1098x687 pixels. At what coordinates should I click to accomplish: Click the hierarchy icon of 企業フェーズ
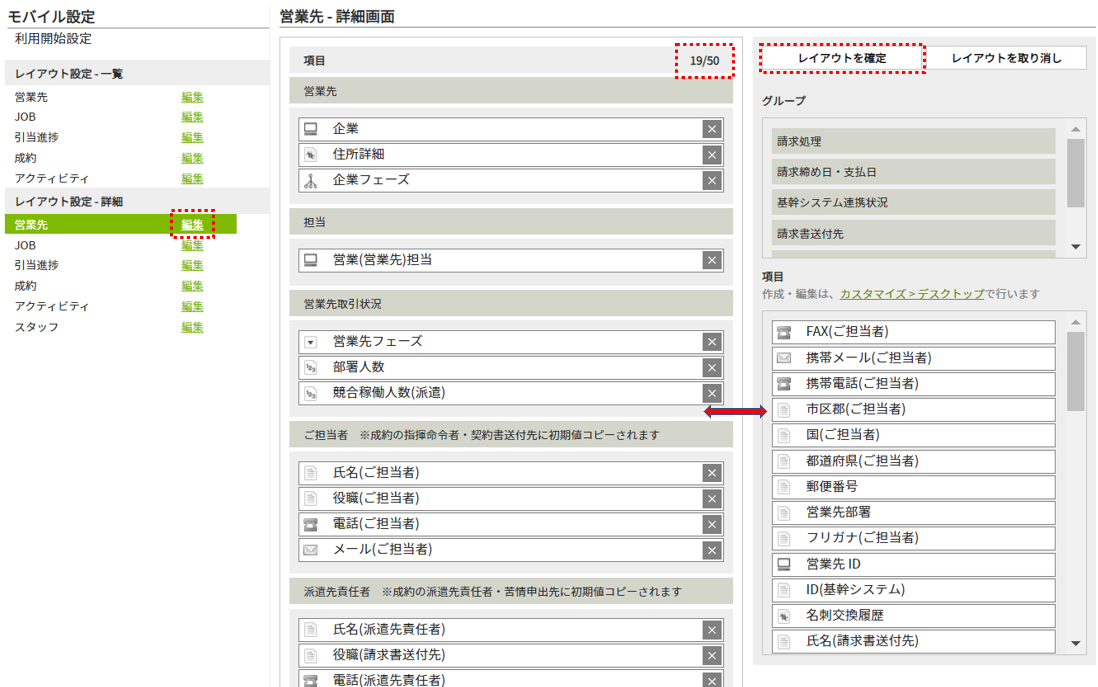(310, 181)
